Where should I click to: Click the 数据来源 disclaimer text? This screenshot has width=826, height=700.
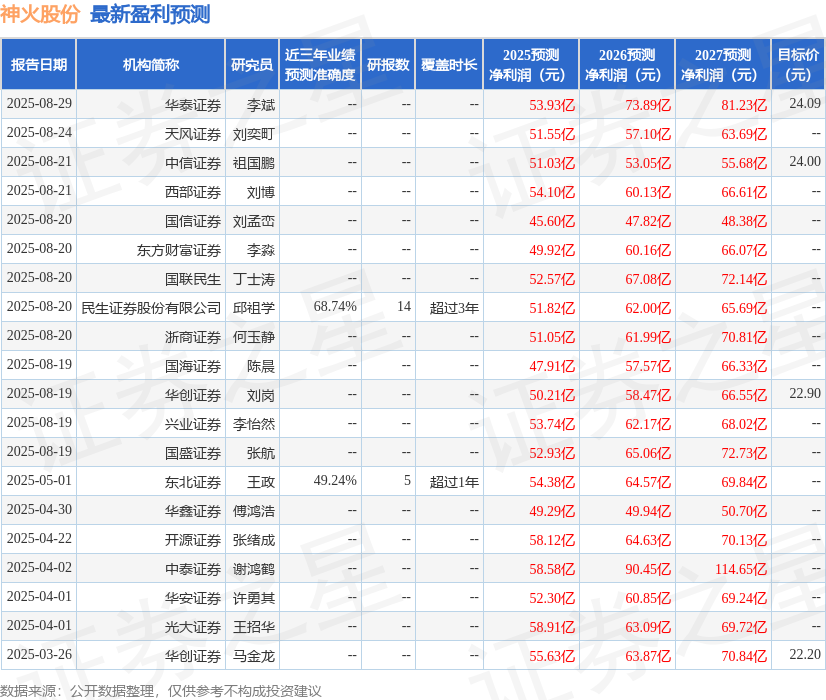(x=161, y=691)
